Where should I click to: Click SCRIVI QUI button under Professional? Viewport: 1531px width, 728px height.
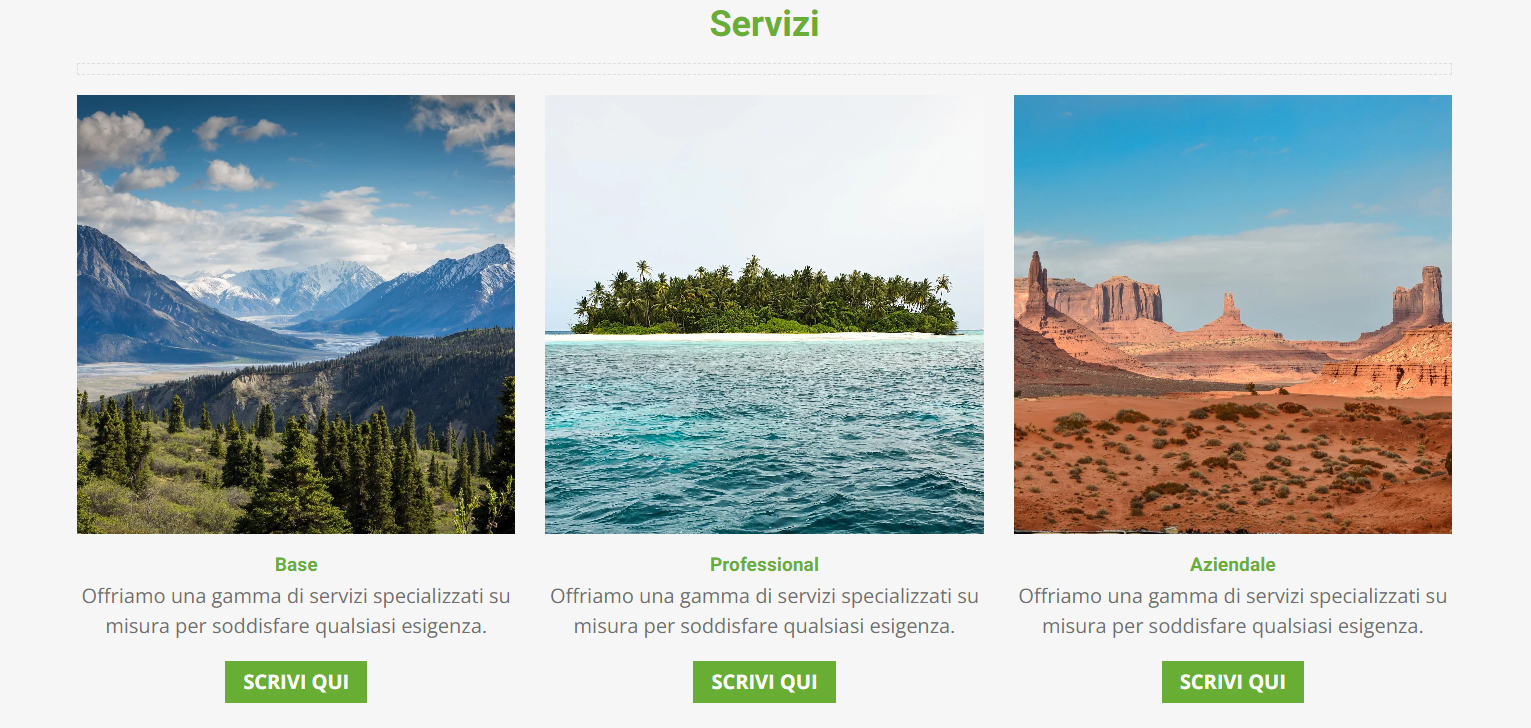pos(764,682)
